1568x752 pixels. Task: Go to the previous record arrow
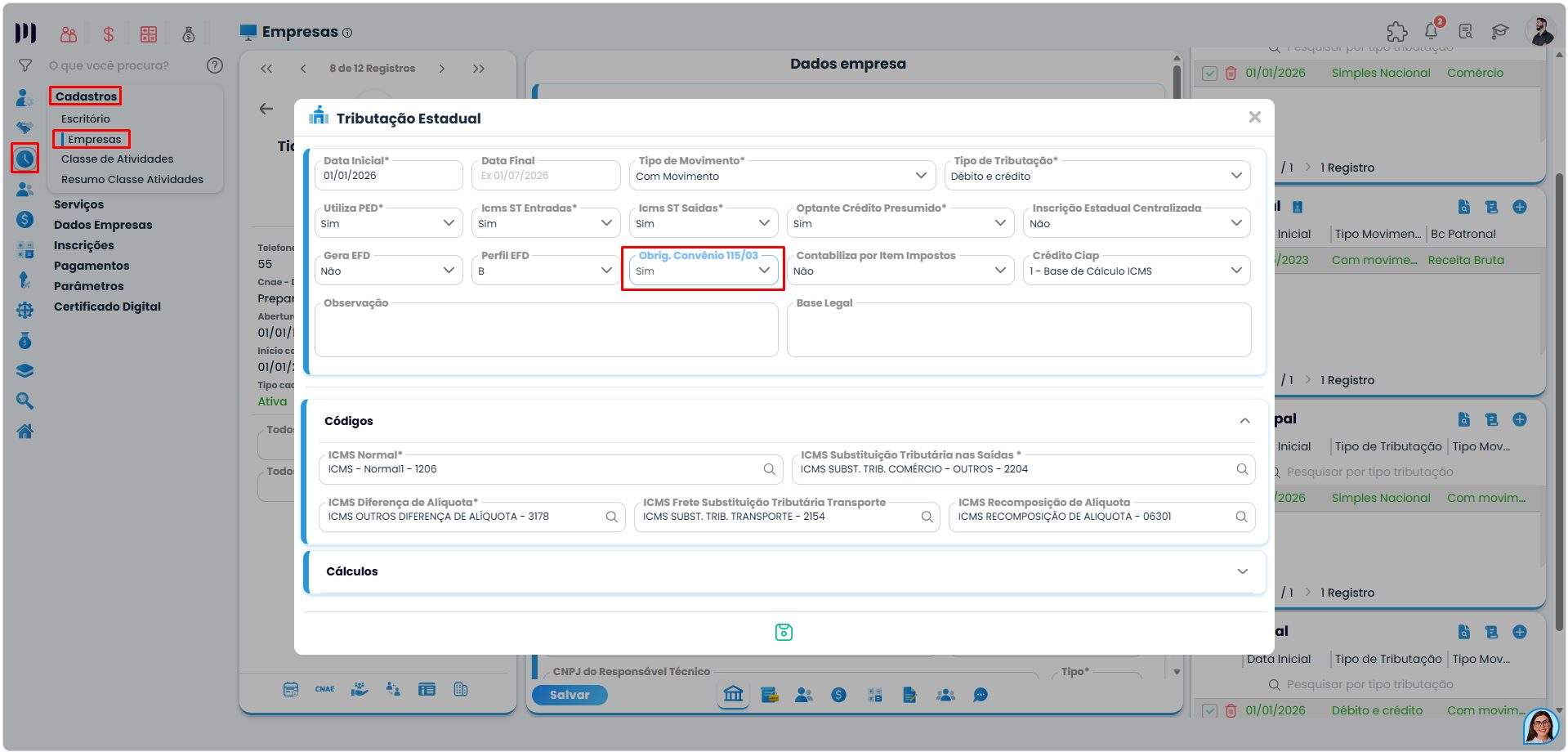coord(303,69)
